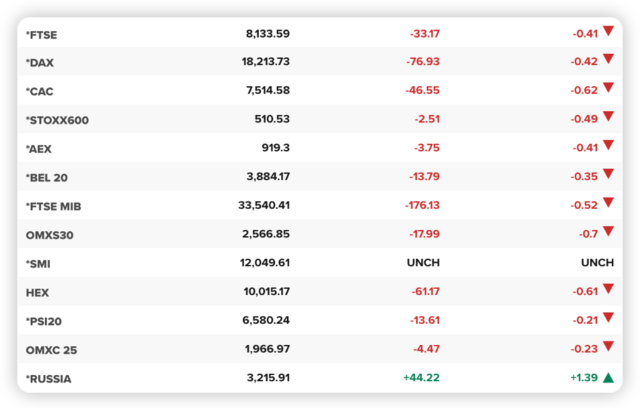Click the SMI UNCH change value
Screen dimensions: 640x410
pos(423,263)
